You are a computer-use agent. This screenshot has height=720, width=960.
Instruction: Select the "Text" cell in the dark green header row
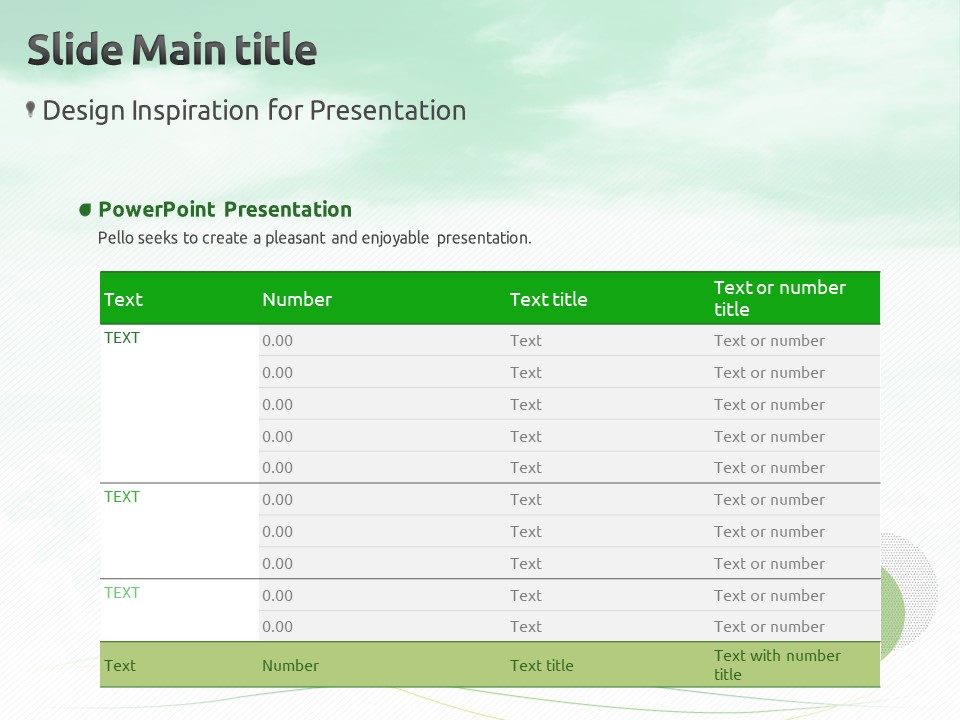124,299
